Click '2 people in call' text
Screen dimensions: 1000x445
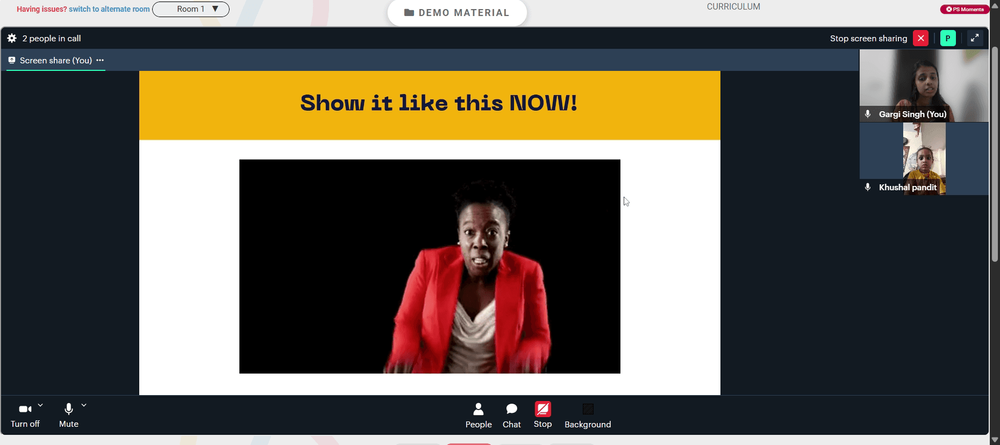point(52,38)
